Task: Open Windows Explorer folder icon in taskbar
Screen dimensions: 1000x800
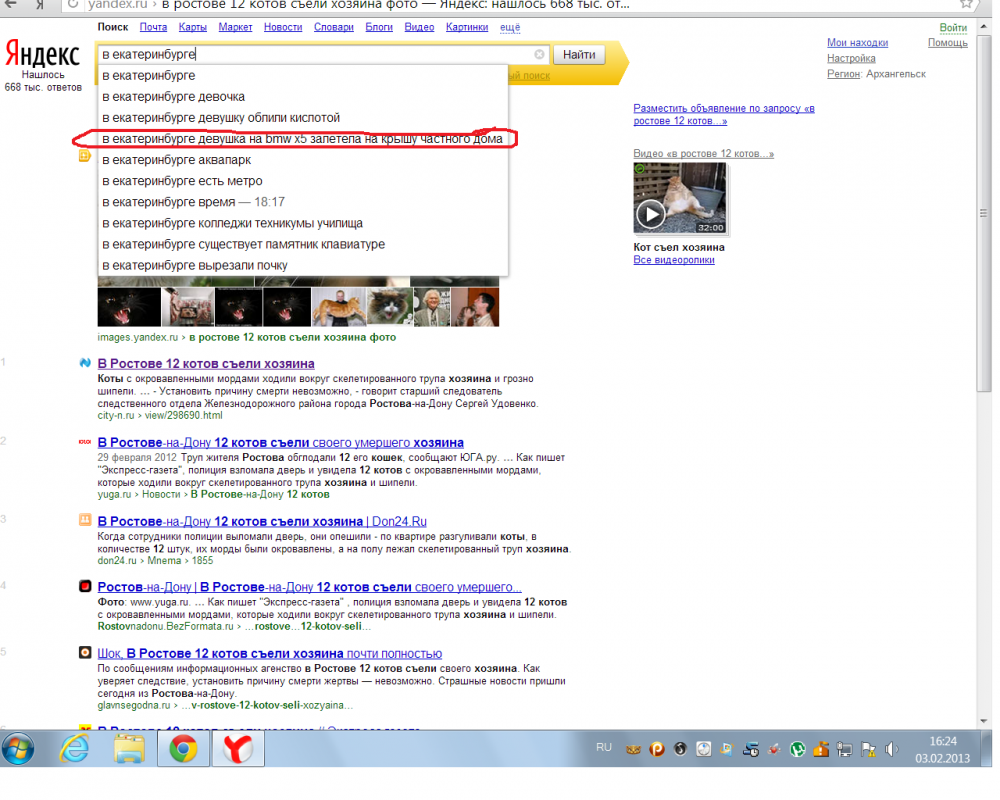Action: pyautogui.click(x=129, y=749)
